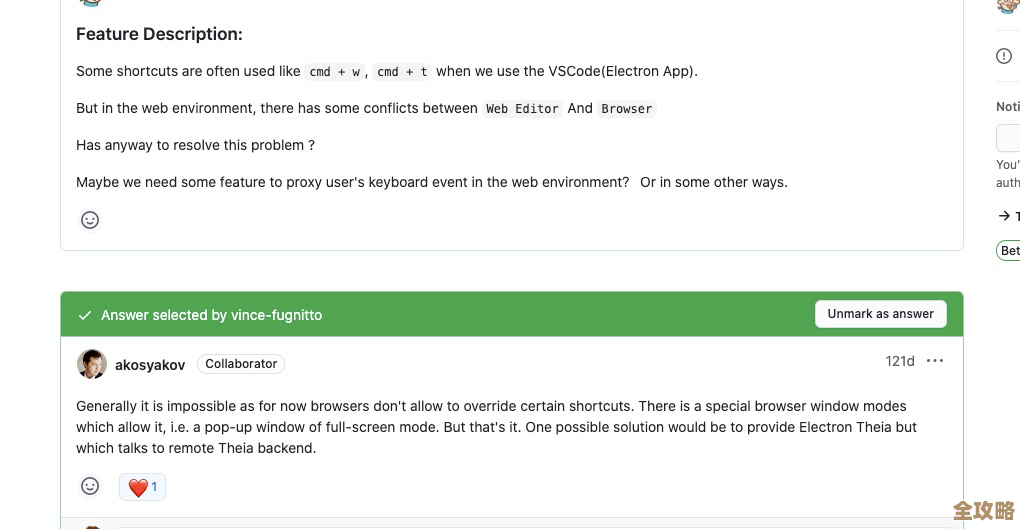1020x529 pixels.
Task: Click the heart reaction on the answer
Action: pyautogui.click(x=142, y=487)
